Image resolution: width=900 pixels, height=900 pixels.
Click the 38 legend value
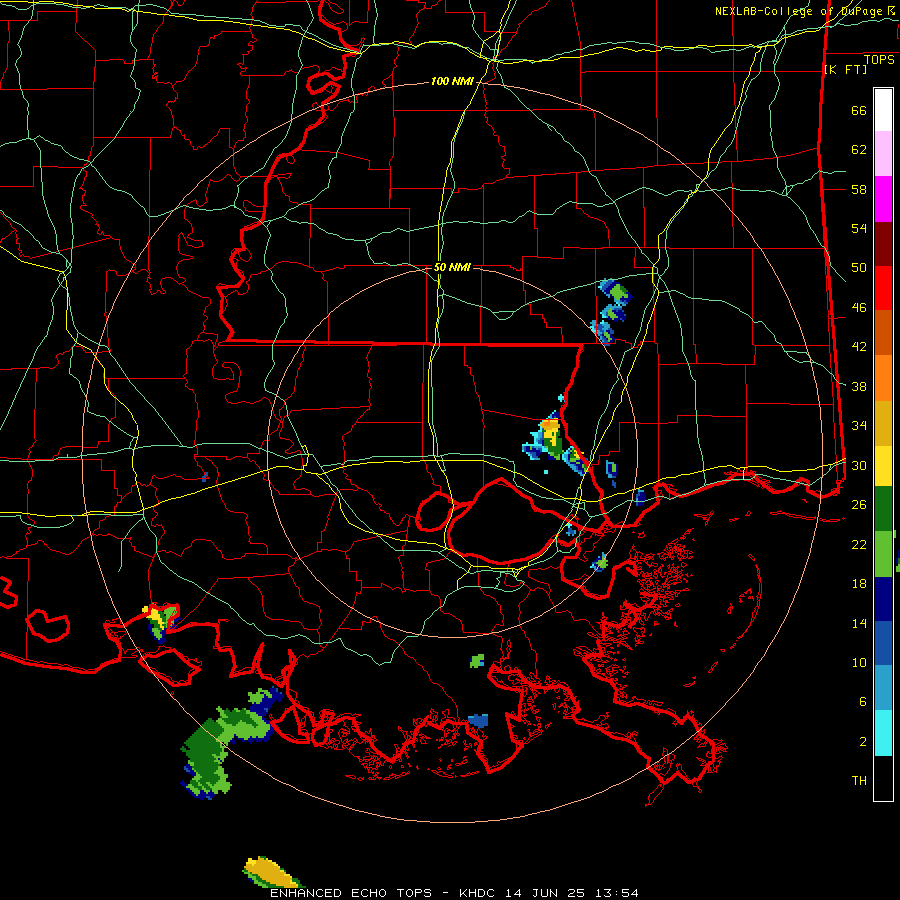859,387
